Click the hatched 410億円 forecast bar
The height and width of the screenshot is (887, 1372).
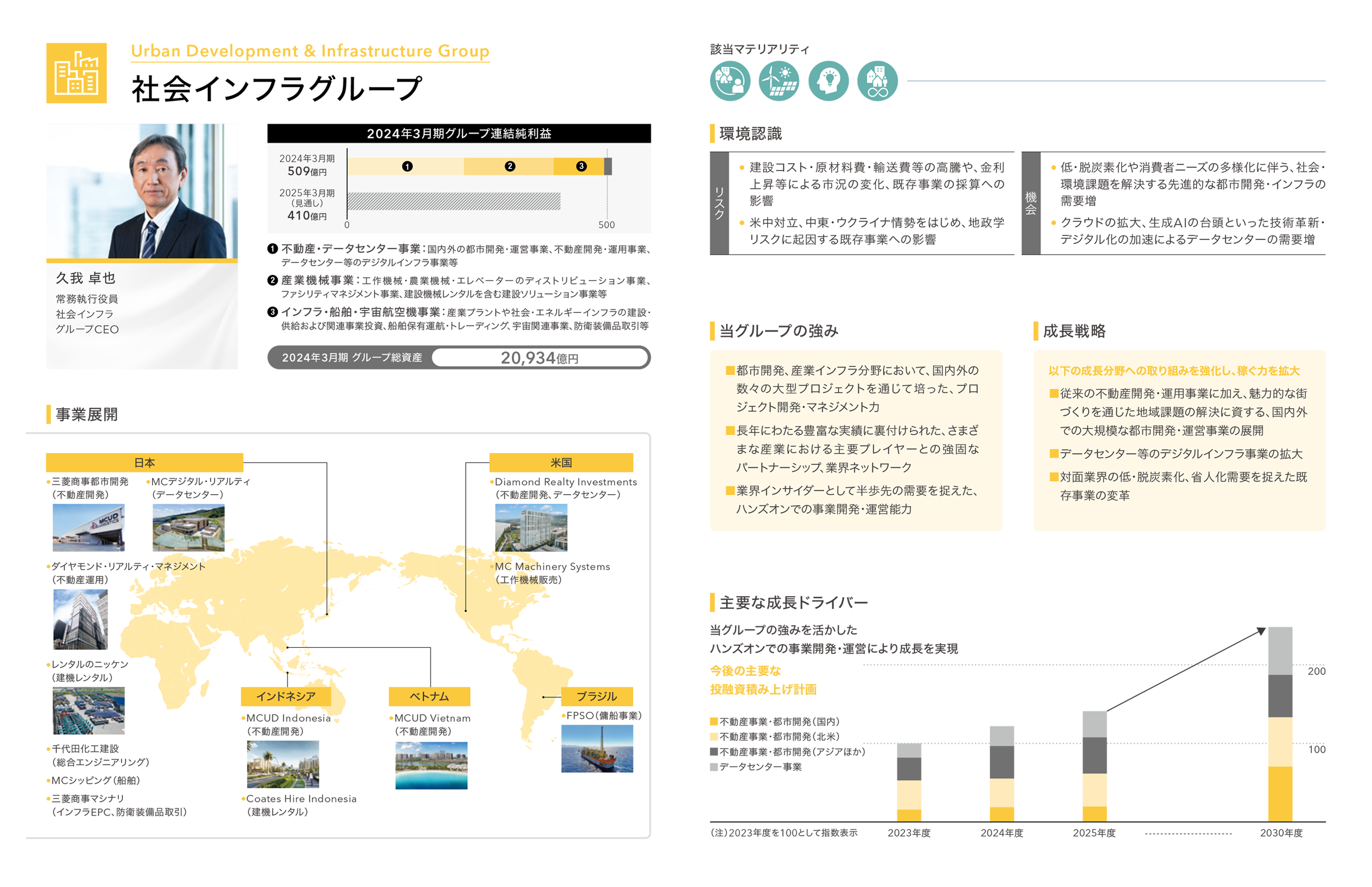click(453, 201)
